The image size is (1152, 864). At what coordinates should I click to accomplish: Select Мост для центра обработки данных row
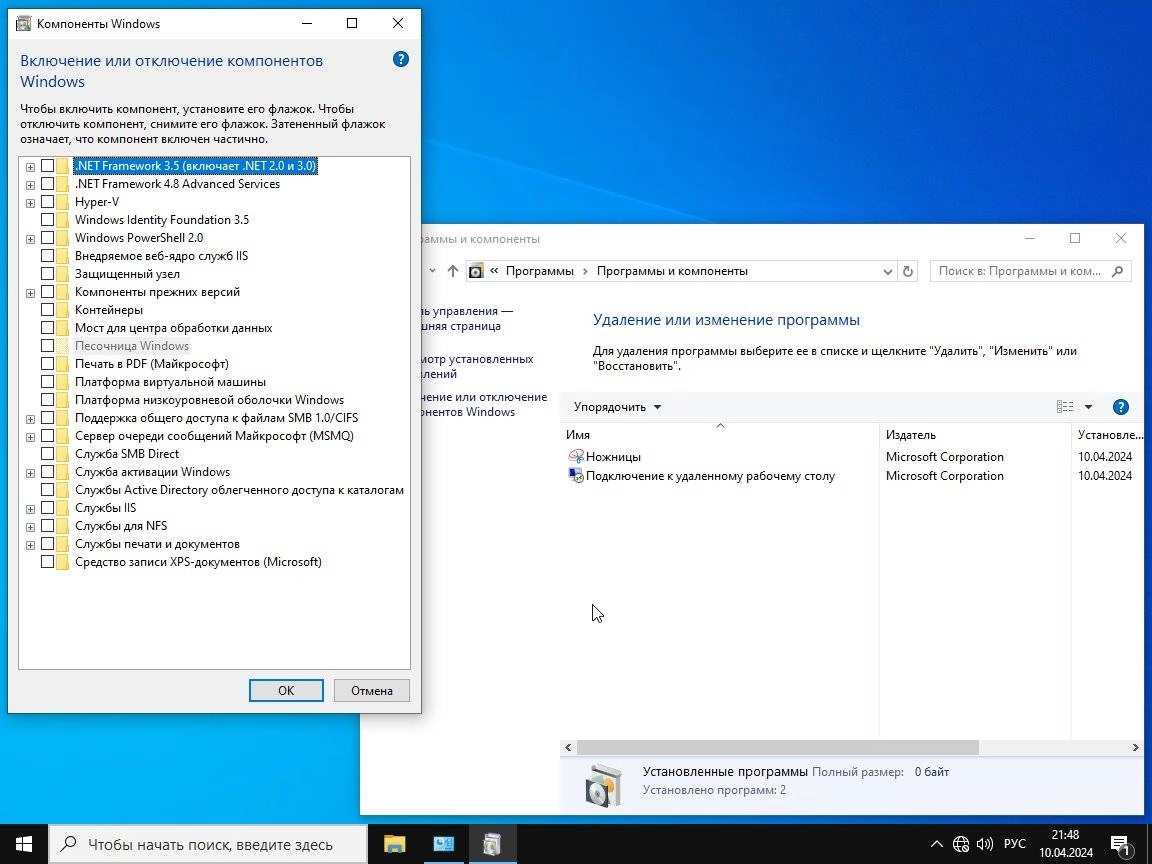coord(173,328)
